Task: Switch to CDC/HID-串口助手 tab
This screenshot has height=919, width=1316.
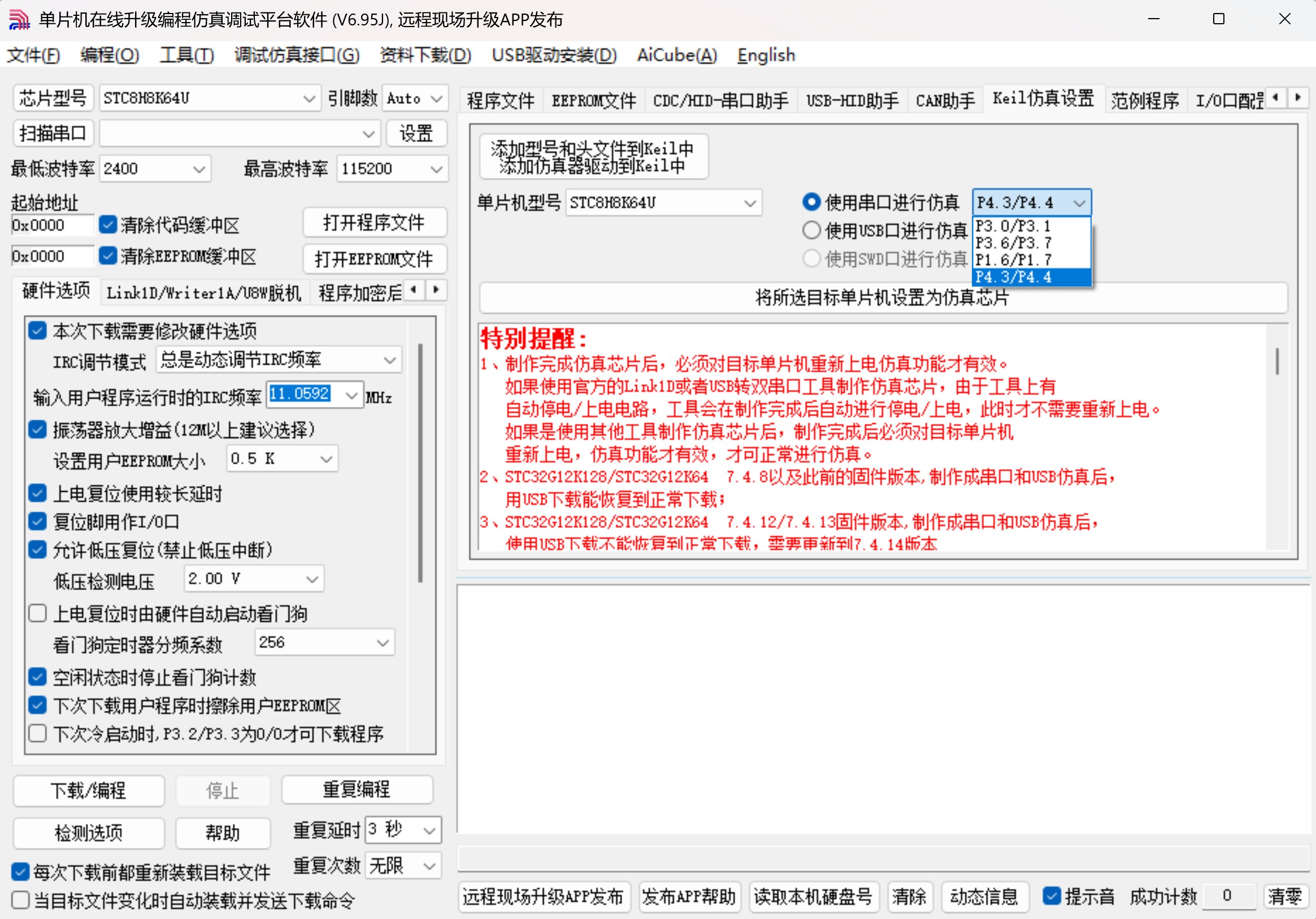Action: pos(721,101)
